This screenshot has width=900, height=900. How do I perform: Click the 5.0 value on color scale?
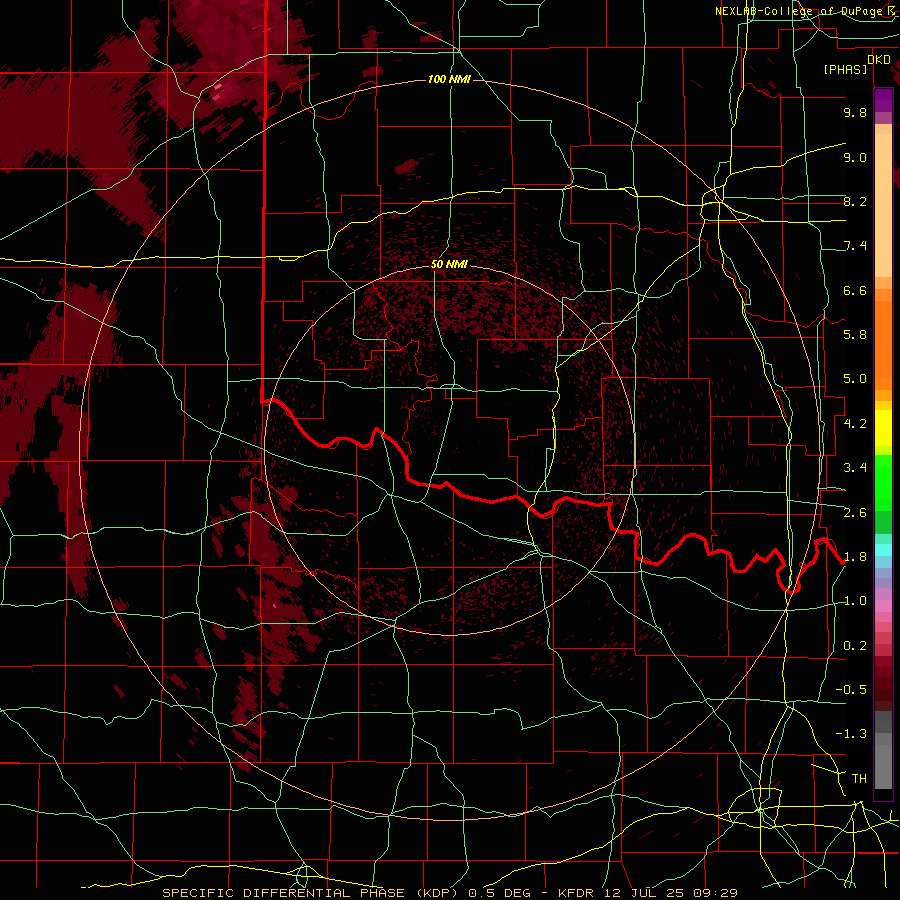point(855,379)
